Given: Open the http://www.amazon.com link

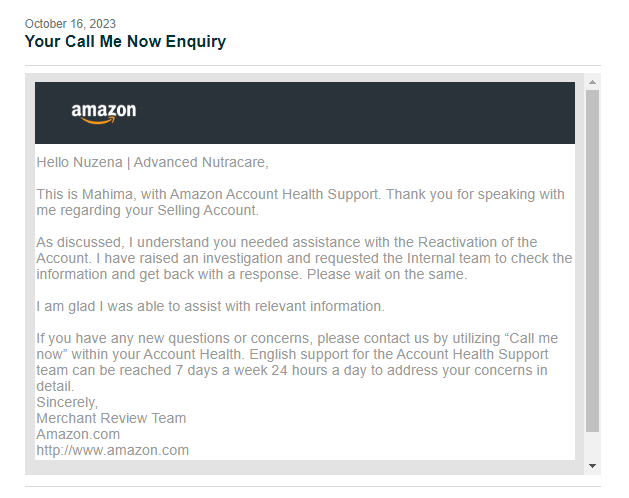Looking at the screenshot, I should 112,450.
